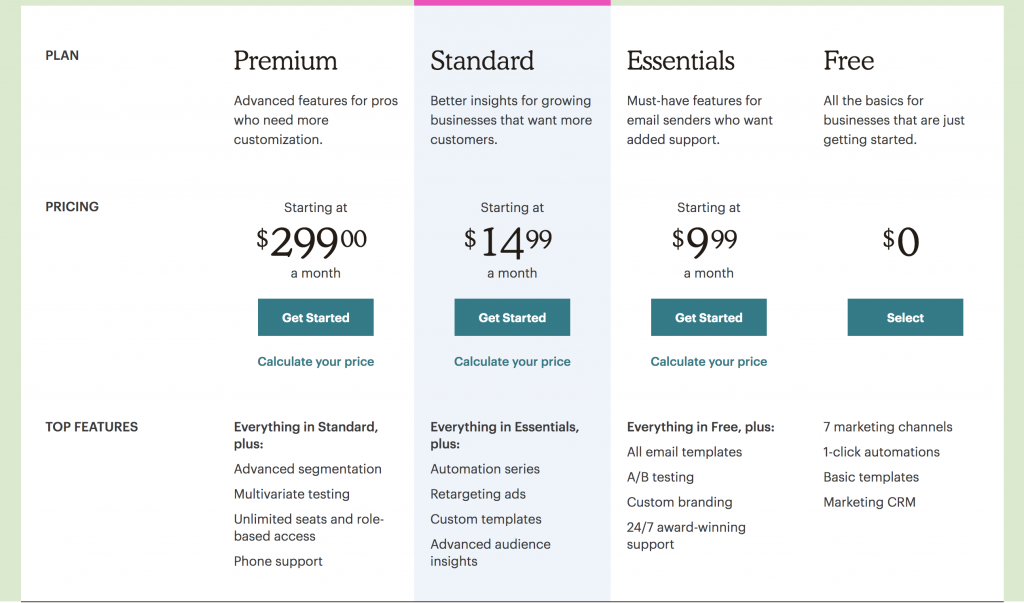Click the A/B testing feature text
1024x603 pixels.
(662, 477)
